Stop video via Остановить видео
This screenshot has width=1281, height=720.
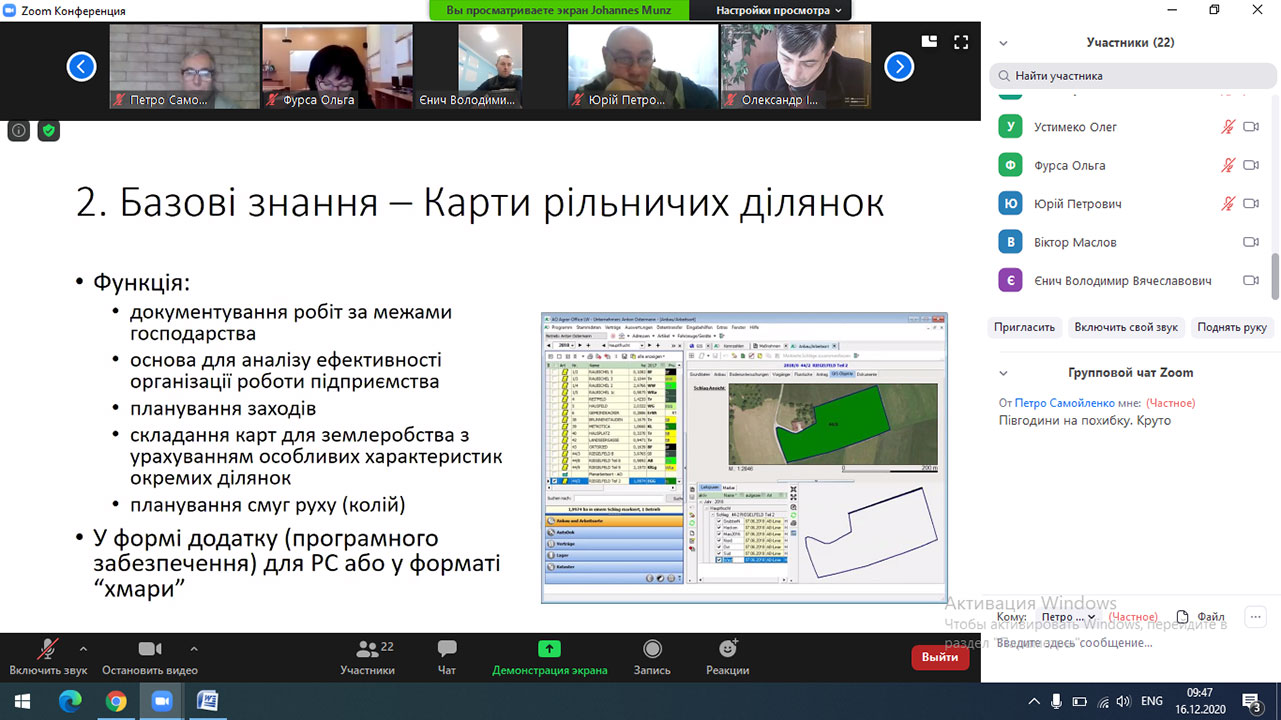[x=150, y=658]
